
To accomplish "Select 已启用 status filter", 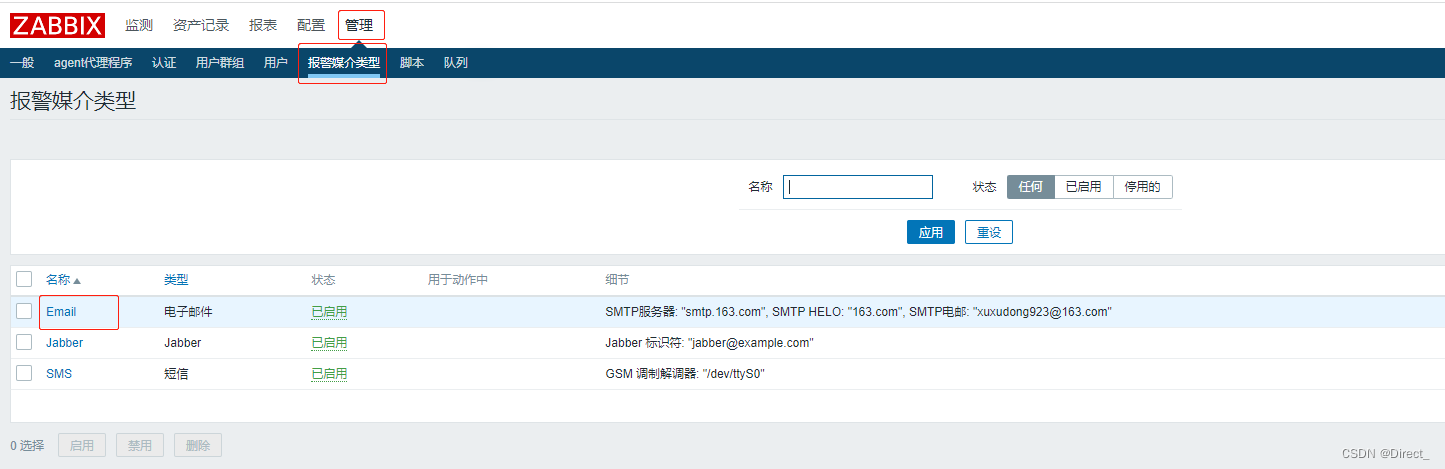I will coord(1084,187).
